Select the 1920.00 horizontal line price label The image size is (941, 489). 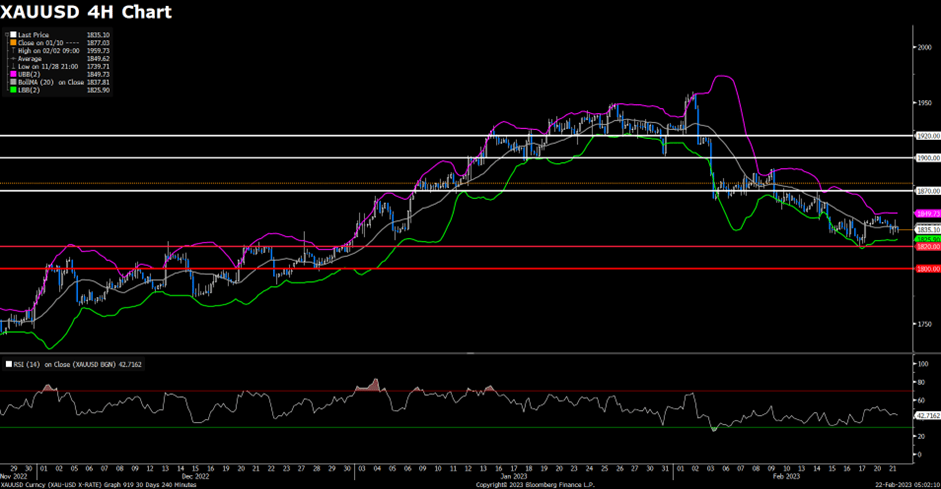tap(926, 135)
